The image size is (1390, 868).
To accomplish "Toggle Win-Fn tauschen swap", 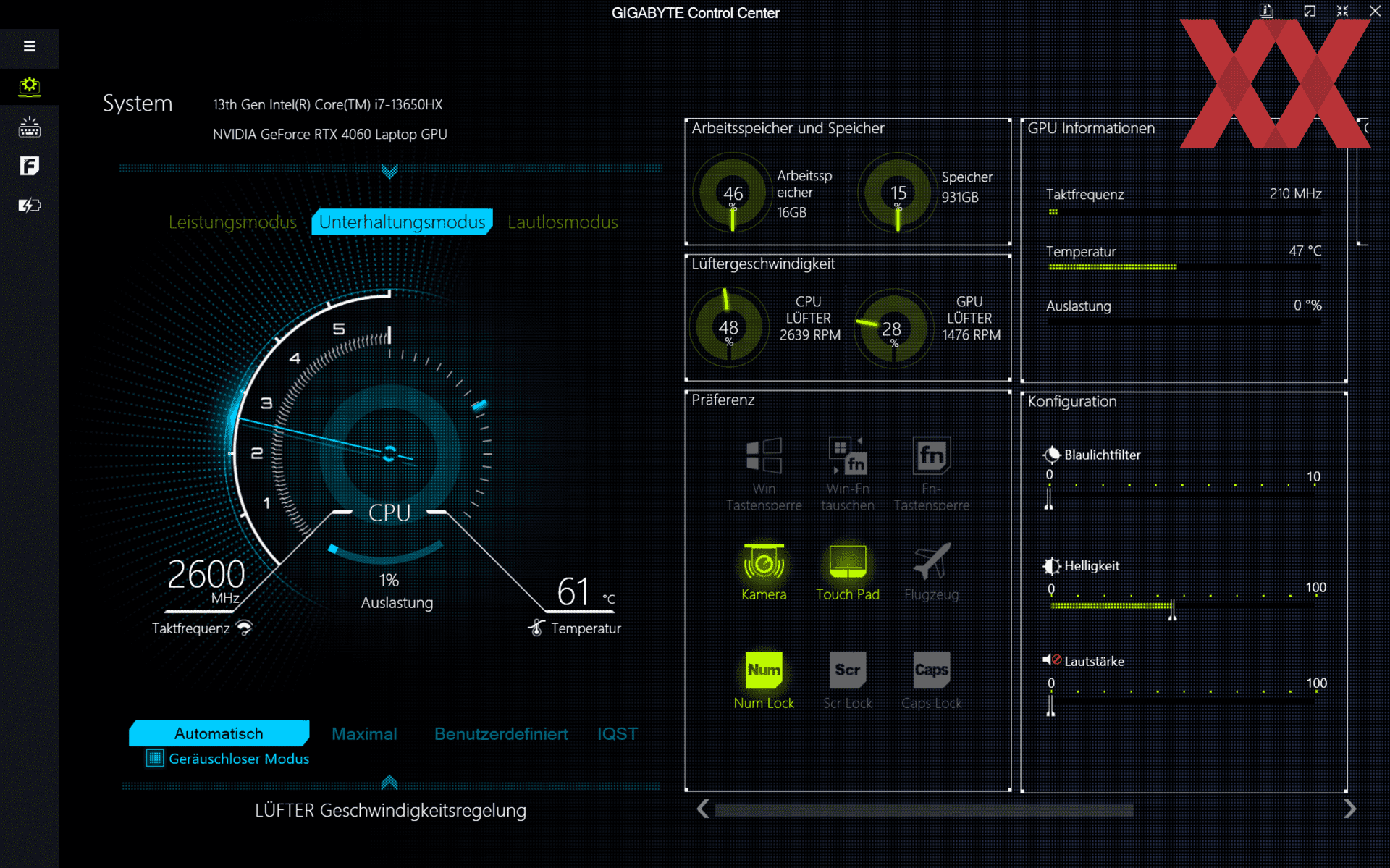I will click(848, 474).
